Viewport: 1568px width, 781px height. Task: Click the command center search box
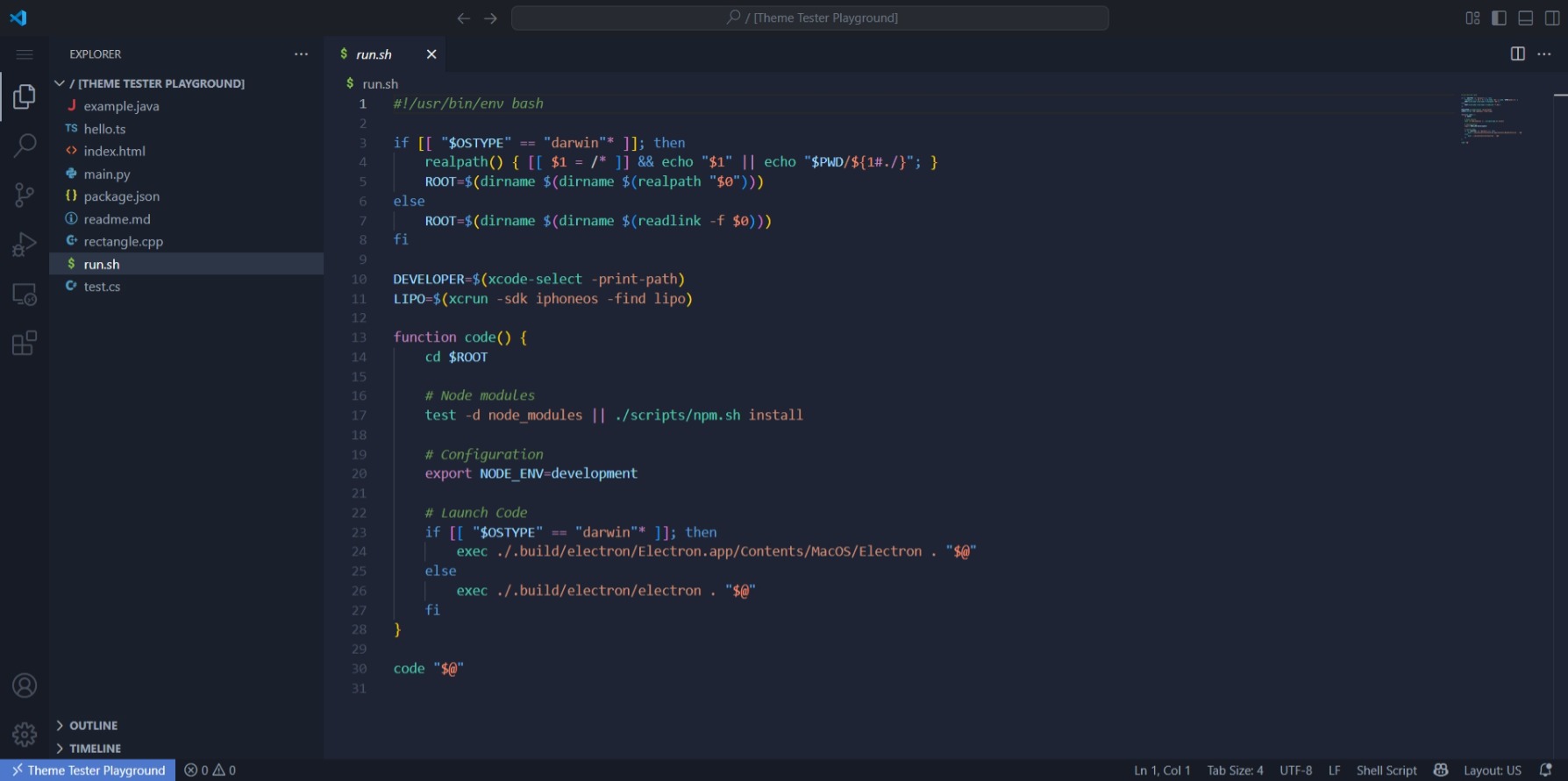(810, 18)
